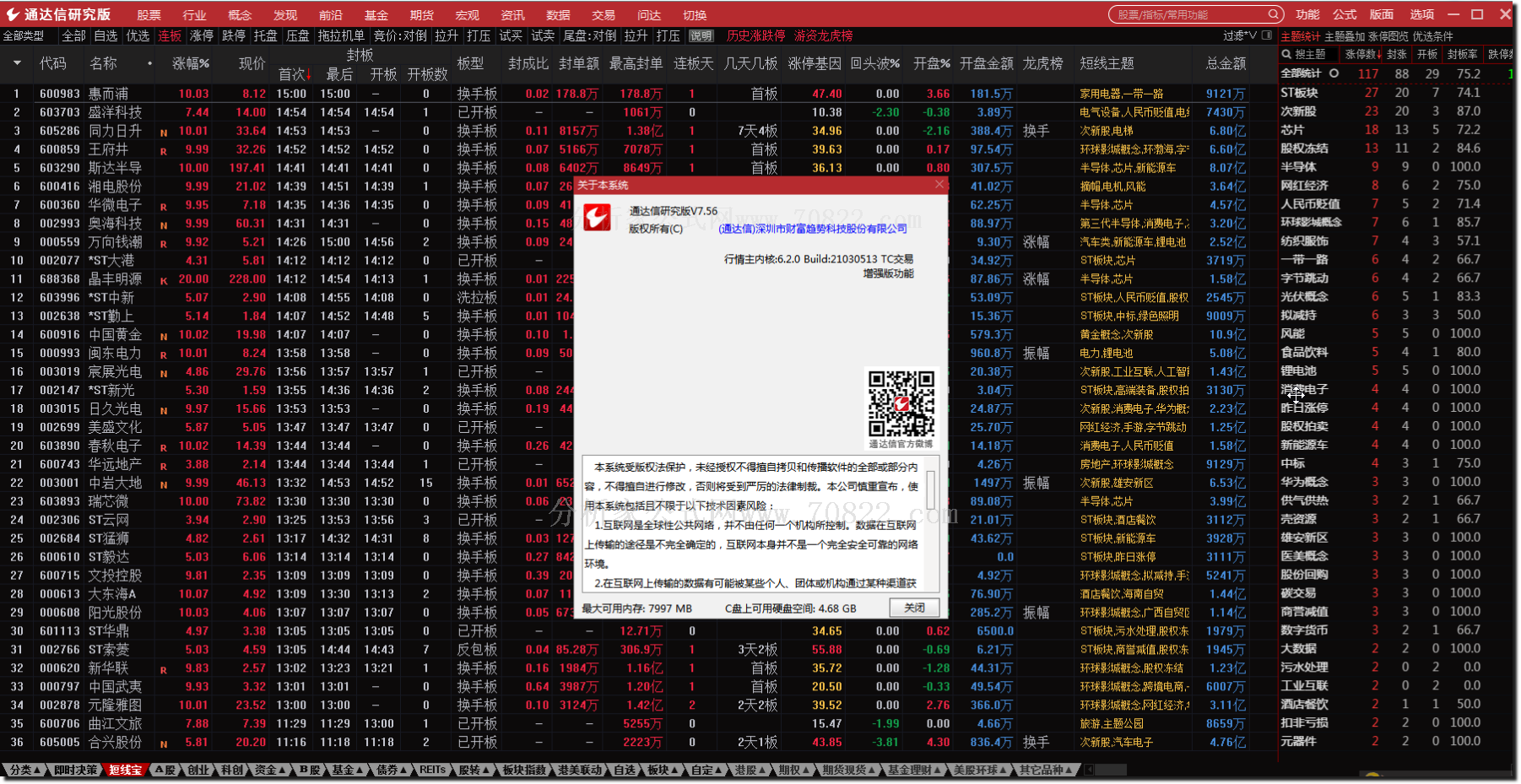The height and width of the screenshot is (784, 1521).
Task: Select the 优选 filter toggle
Action: [x=138, y=35]
